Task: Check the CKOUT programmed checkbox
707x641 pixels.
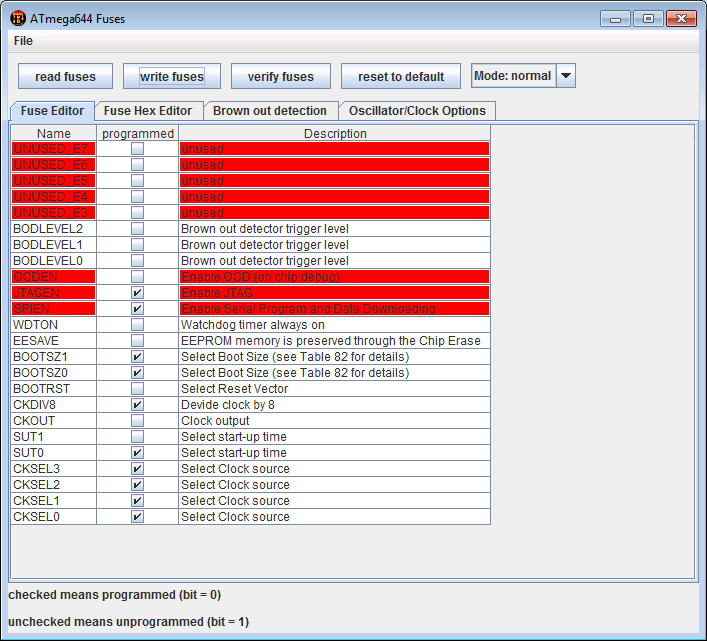Action: pyautogui.click(x=138, y=421)
